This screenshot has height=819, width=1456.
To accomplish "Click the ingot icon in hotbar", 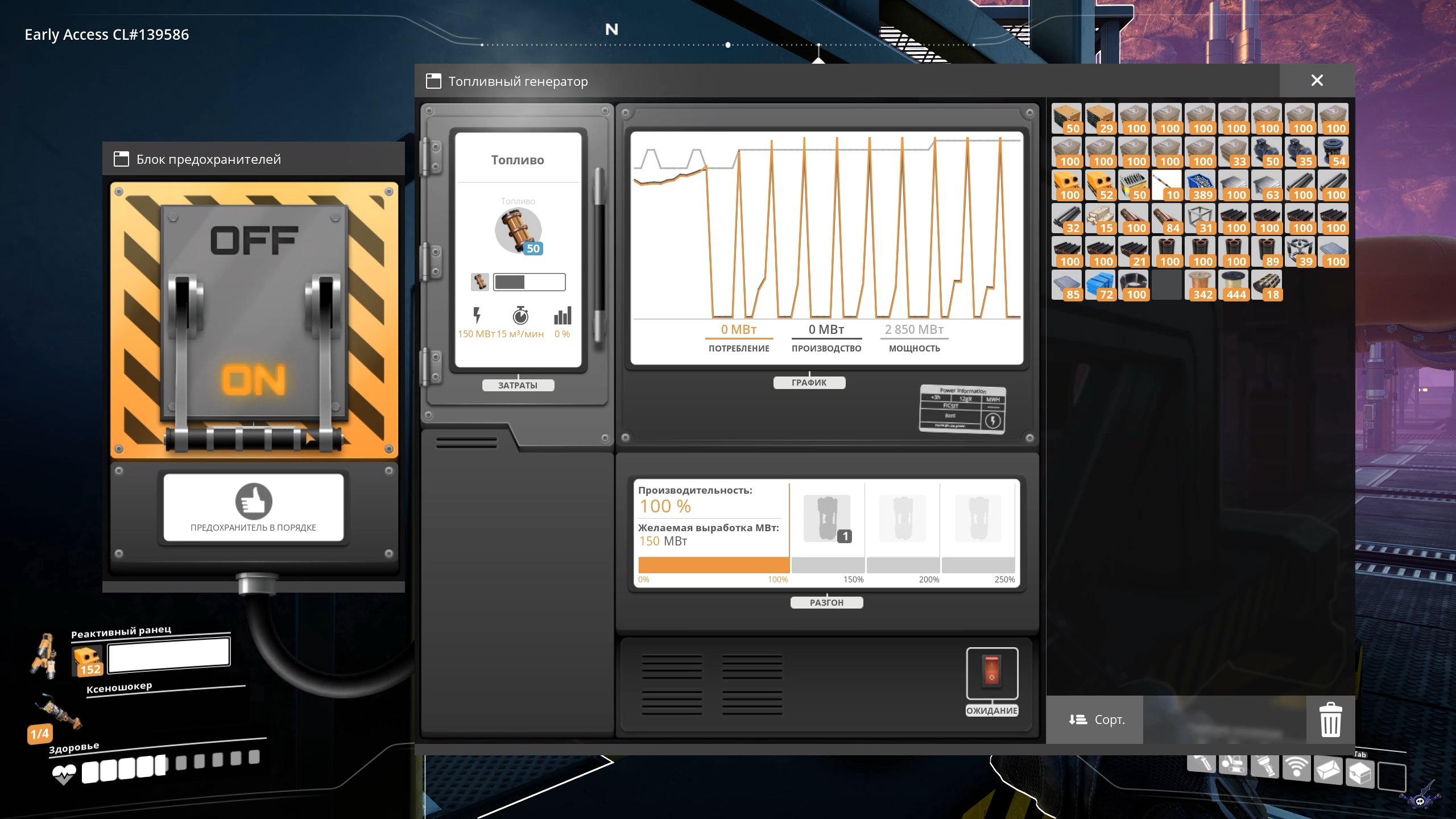I will coord(1328,771).
